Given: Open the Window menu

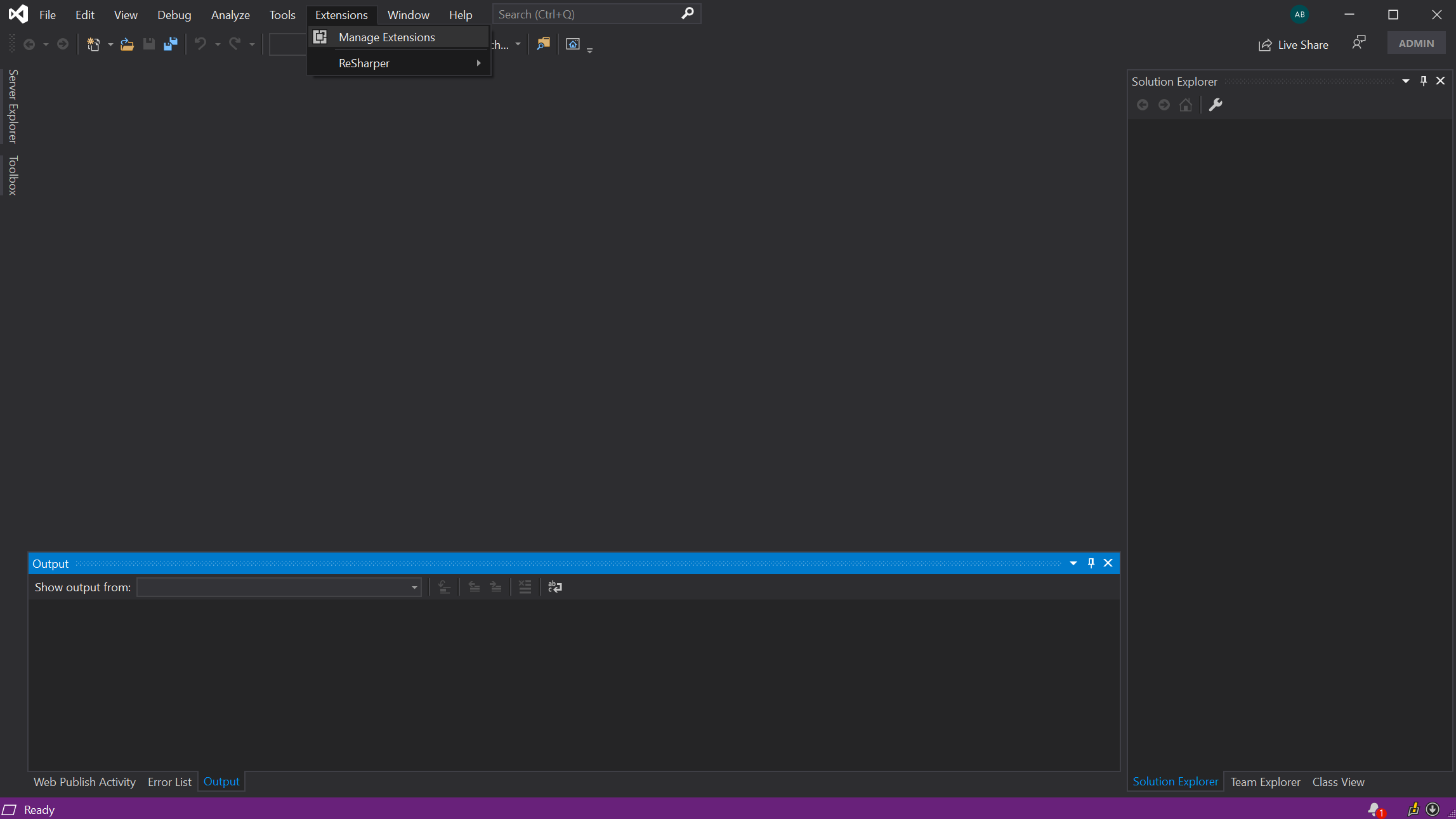Looking at the screenshot, I should click(x=408, y=15).
